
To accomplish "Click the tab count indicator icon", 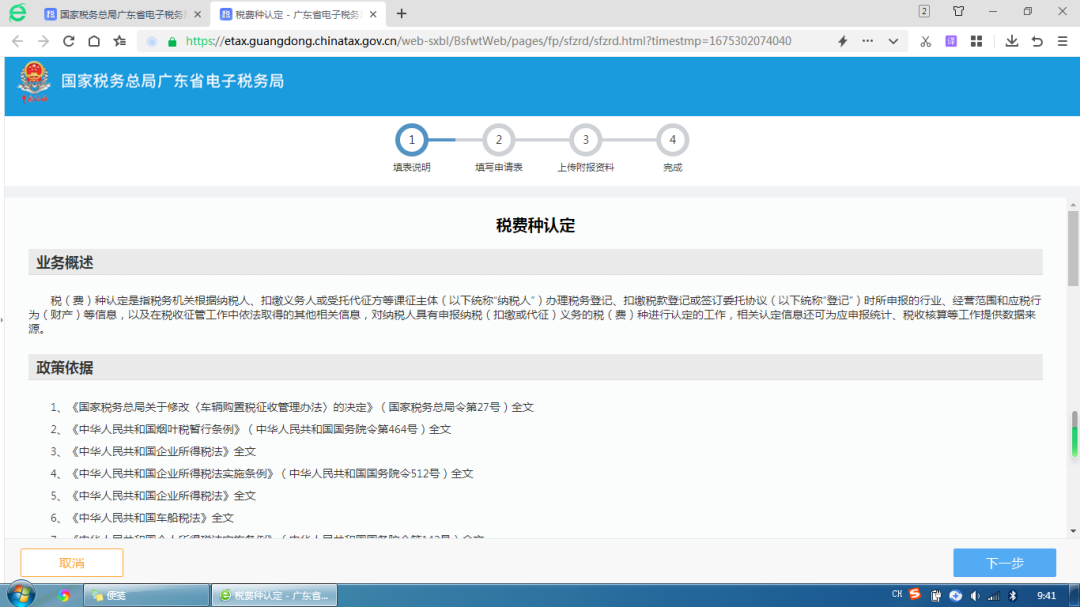I will 924,11.
